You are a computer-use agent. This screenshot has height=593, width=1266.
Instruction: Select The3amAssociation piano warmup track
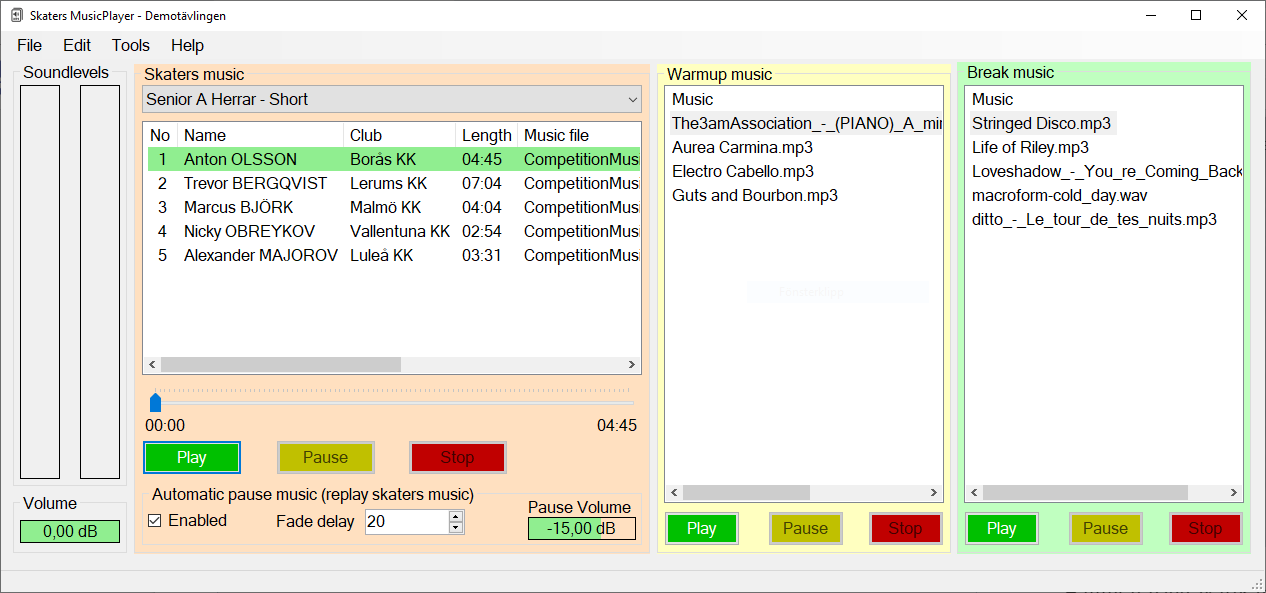pos(806,123)
